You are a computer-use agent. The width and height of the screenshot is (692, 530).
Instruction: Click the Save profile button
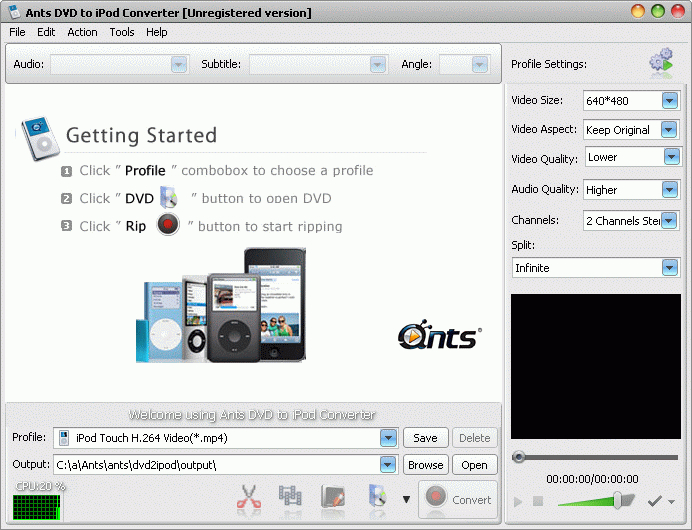[425, 438]
